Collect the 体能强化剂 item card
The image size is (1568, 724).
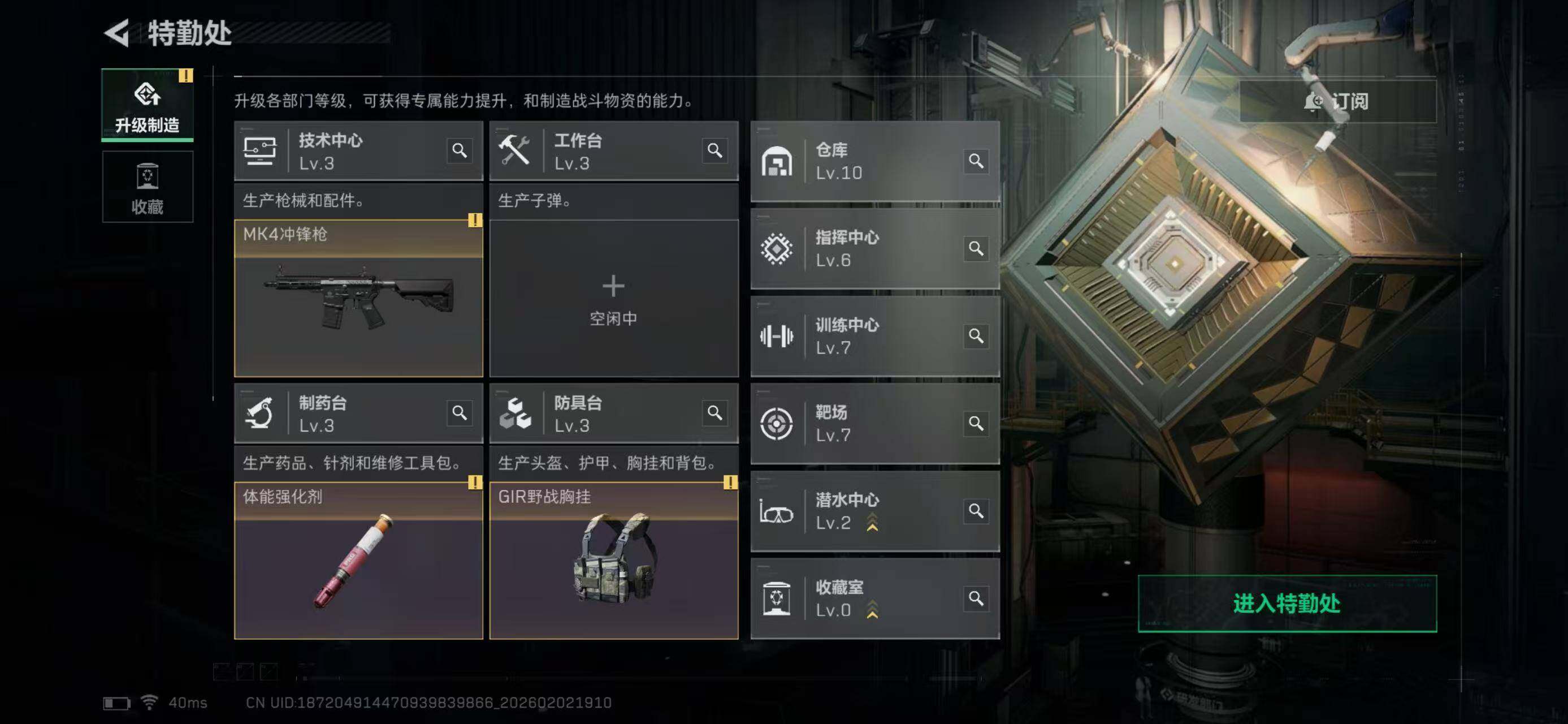(x=358, y=560)
